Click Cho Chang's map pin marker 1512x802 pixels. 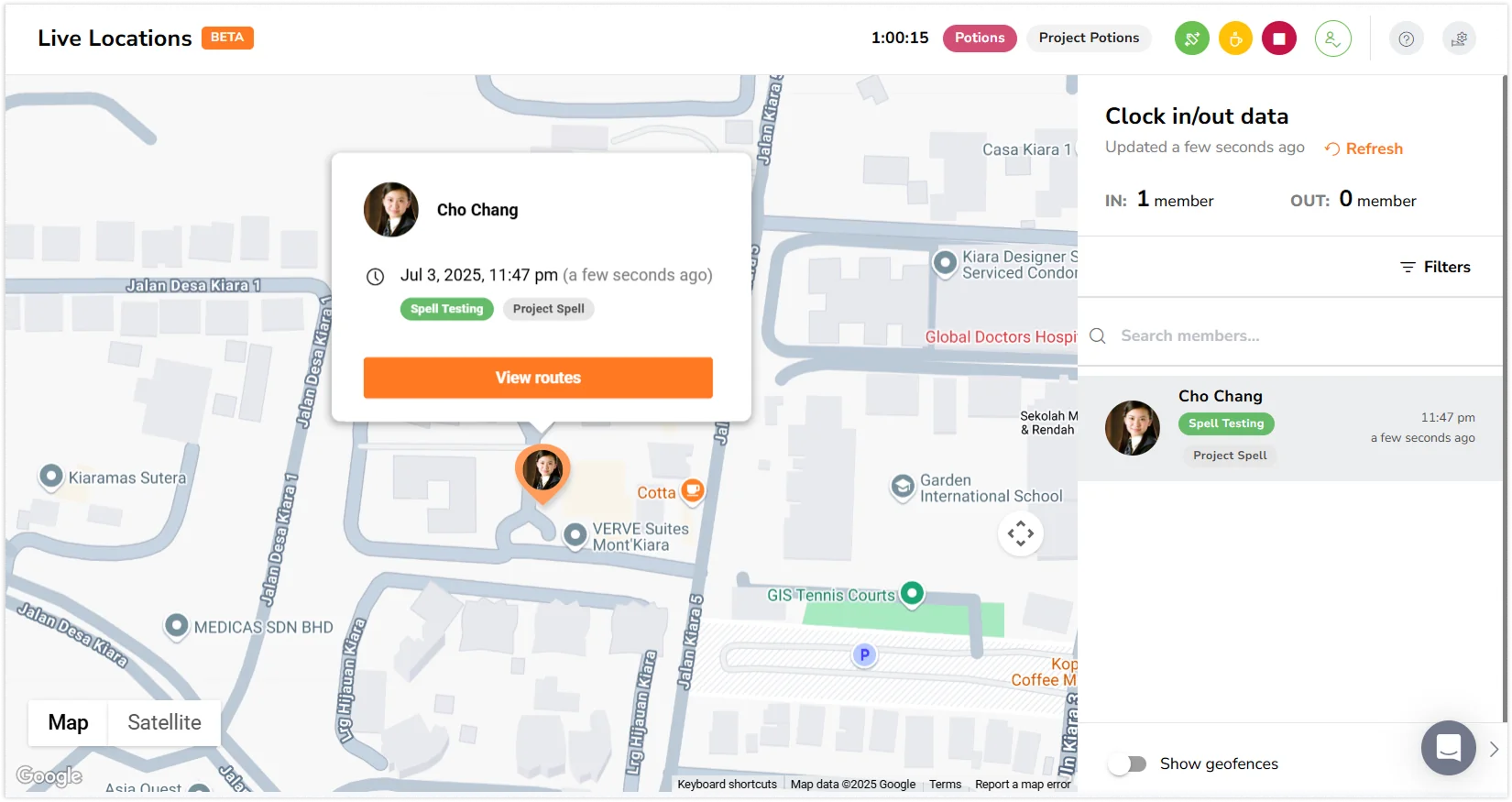coord(542,472)
